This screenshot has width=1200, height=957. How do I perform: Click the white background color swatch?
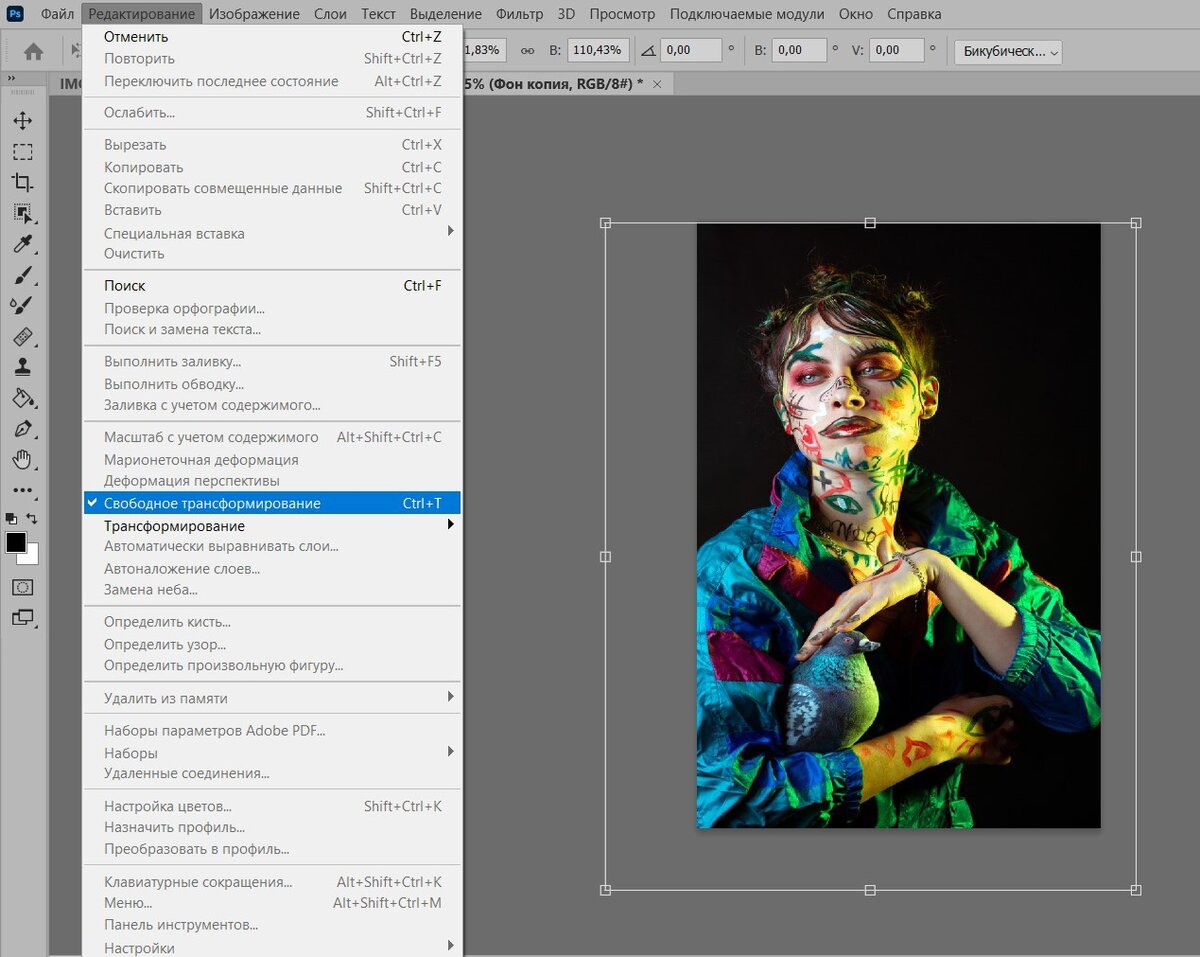33,556
